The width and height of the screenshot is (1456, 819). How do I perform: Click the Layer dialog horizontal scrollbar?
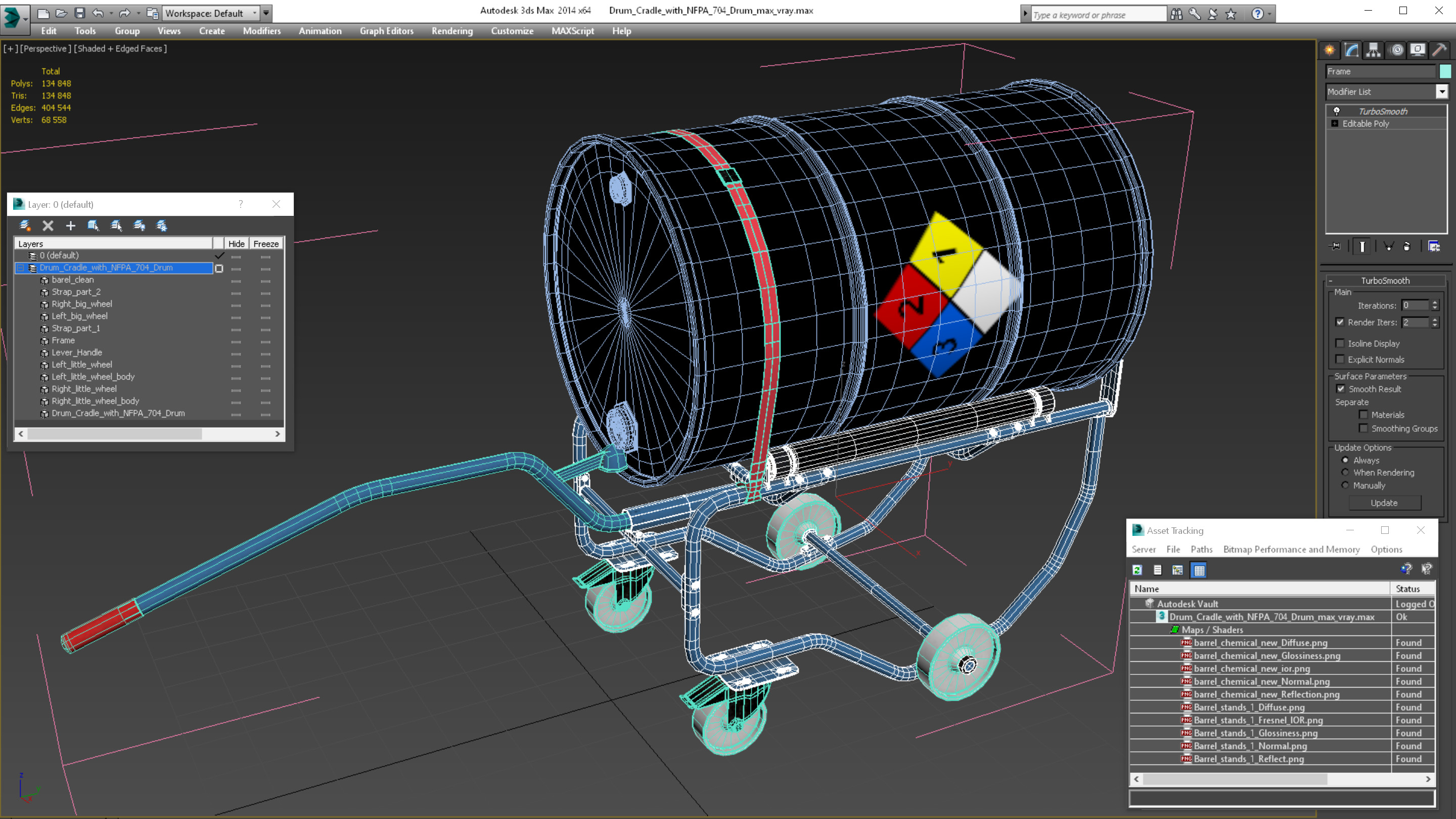[149, 434]
